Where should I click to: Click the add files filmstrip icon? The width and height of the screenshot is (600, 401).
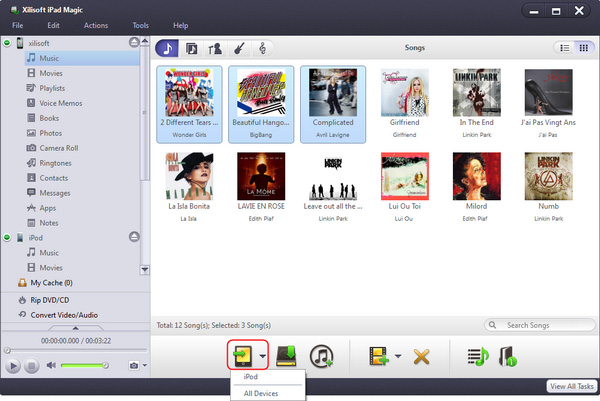click(378, 354)
